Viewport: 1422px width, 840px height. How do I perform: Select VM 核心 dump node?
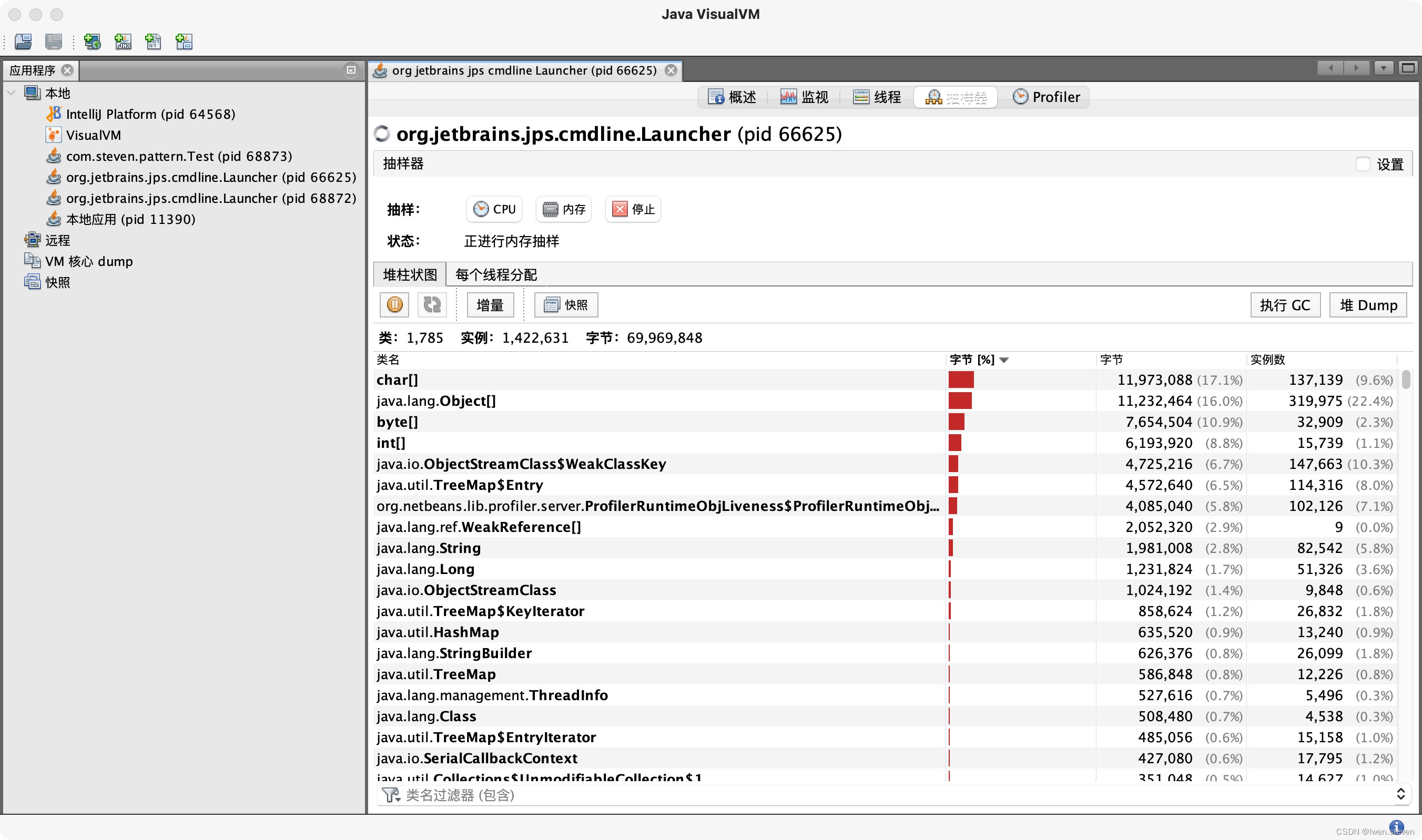(x=79, y=261)
